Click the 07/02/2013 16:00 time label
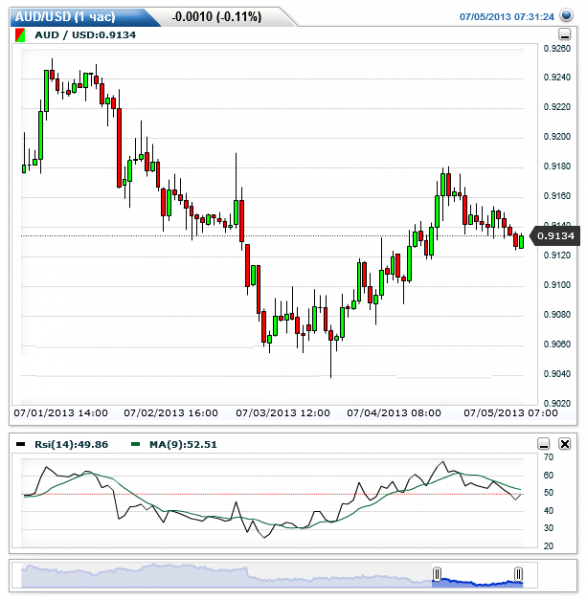The image size is (587, 600). 171,413
